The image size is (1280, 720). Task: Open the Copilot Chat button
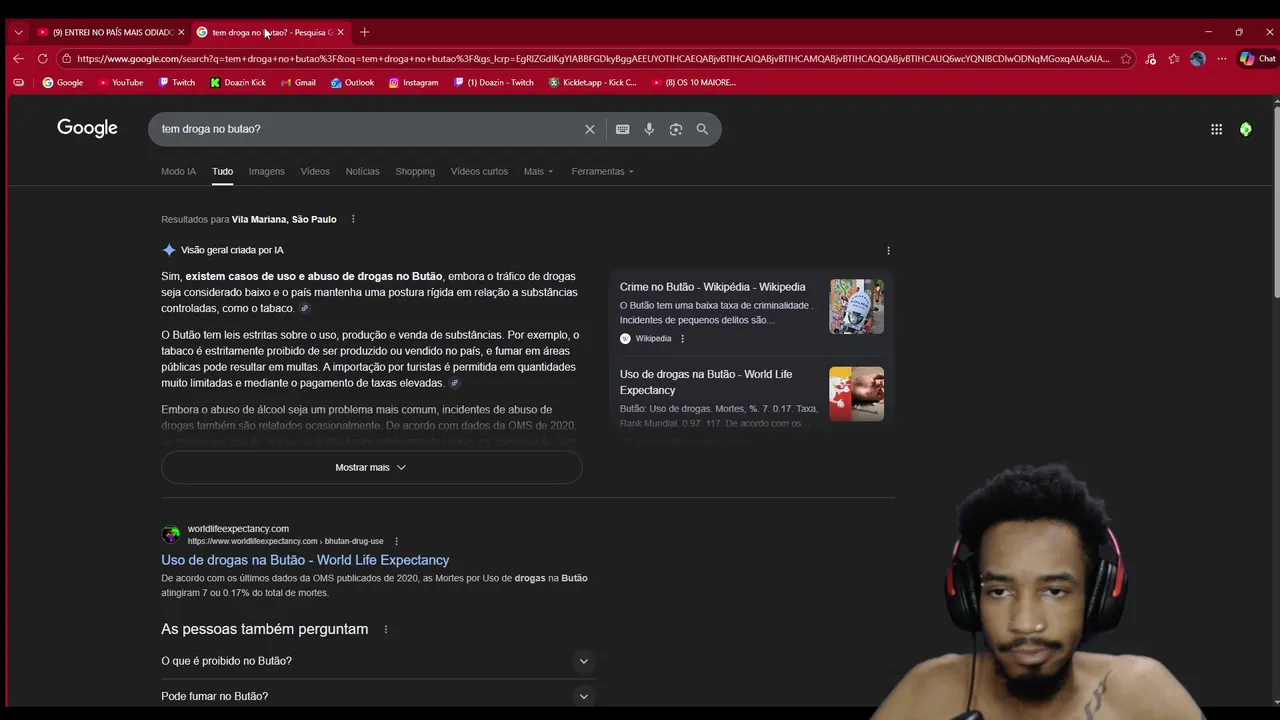1257,59
